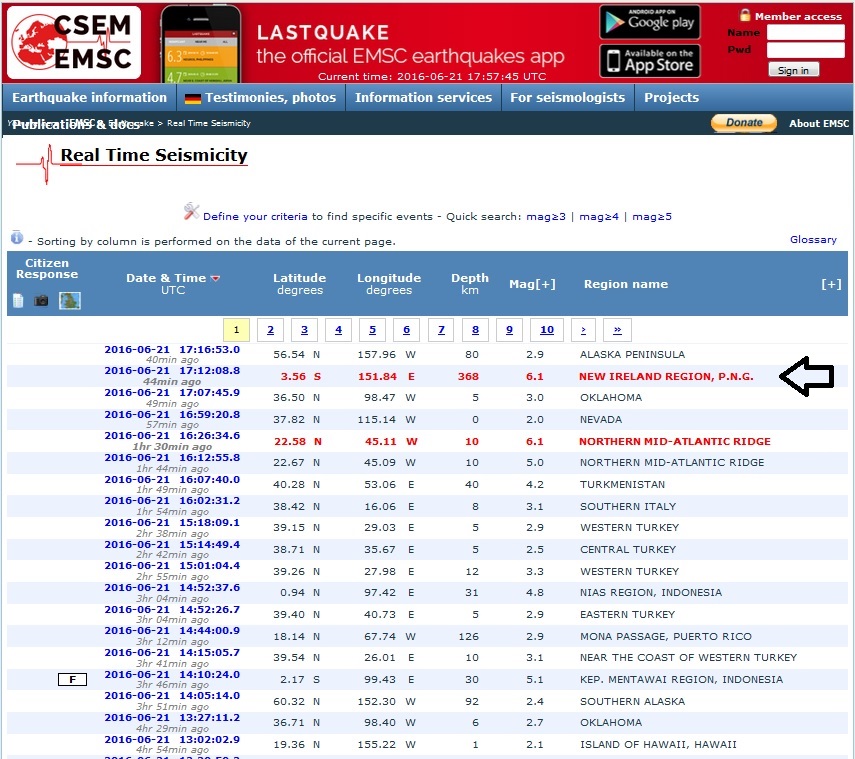Open the For seismologists menu
Screen dimensions: 855x759
tap(567, 98)
